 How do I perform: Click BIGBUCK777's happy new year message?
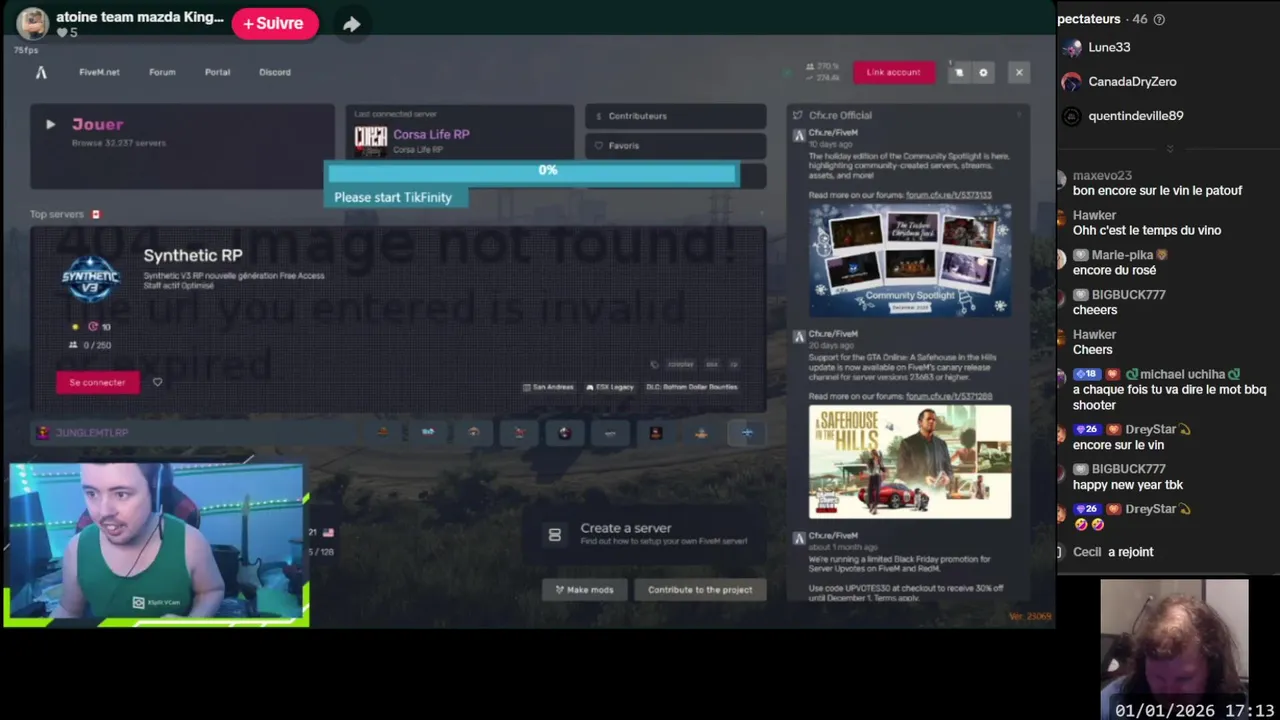tap(1128, 485)
